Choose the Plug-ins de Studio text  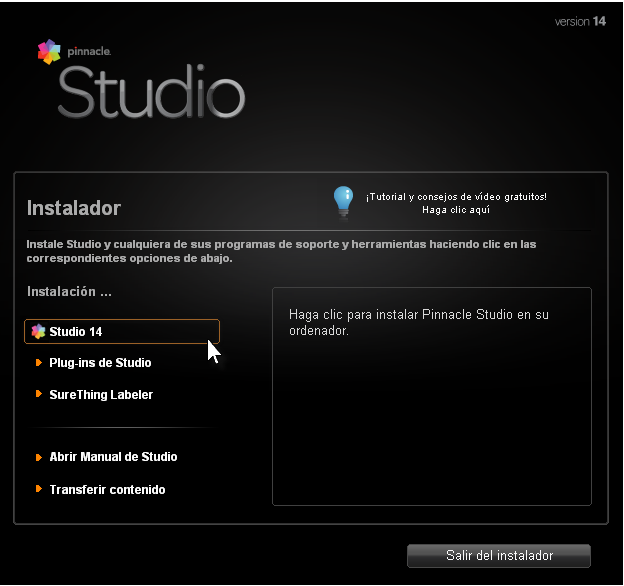(100, 363)
